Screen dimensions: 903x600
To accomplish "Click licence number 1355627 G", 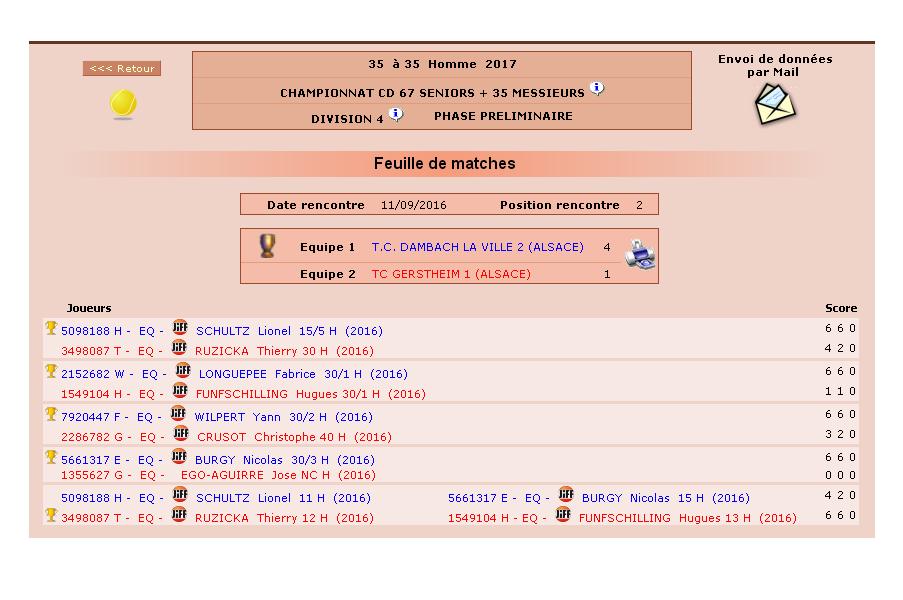I will coord(92,476).
